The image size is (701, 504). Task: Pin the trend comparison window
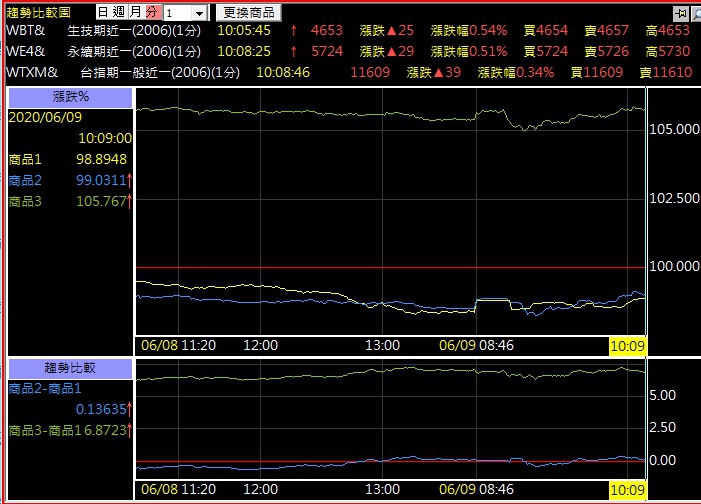pos(681,13)
